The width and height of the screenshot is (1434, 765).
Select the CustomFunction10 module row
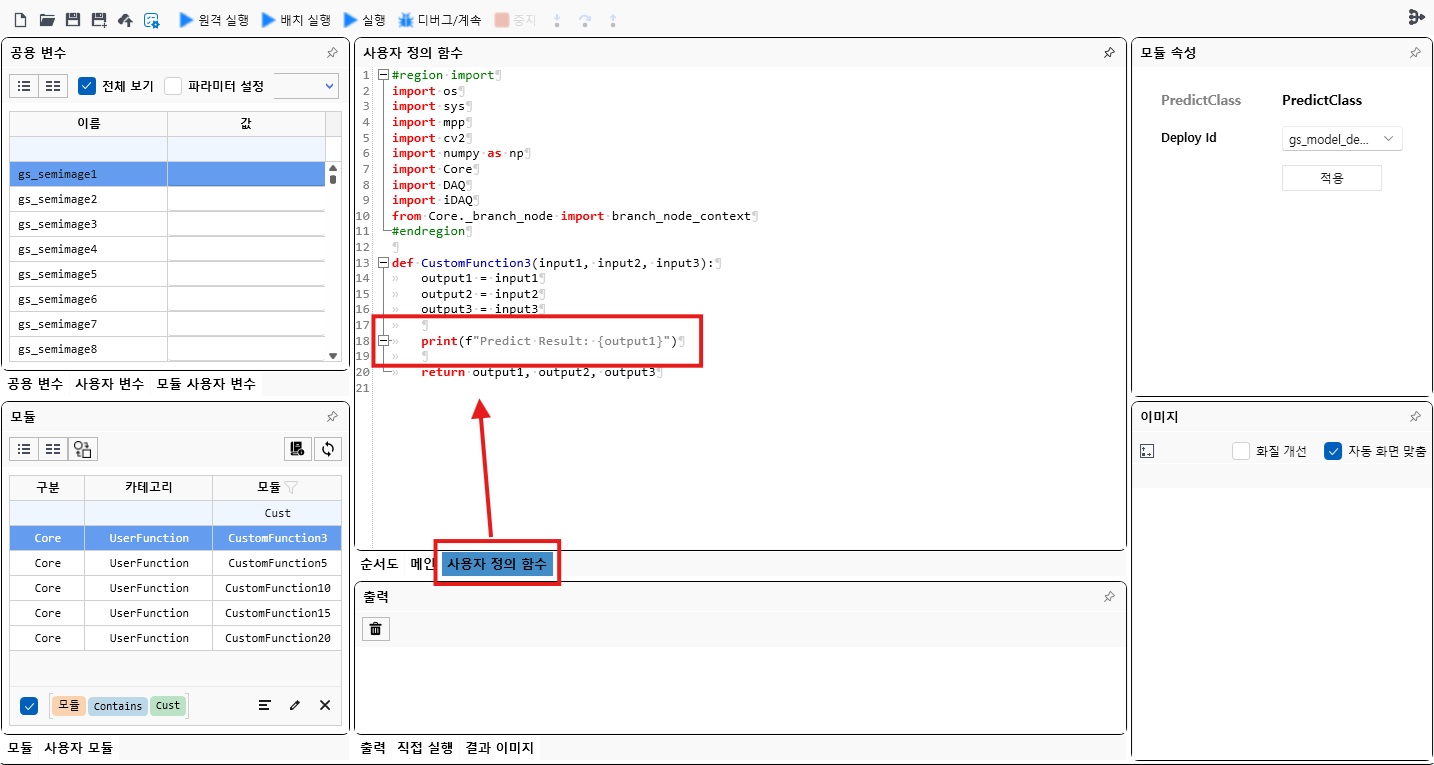coord(277,588)
